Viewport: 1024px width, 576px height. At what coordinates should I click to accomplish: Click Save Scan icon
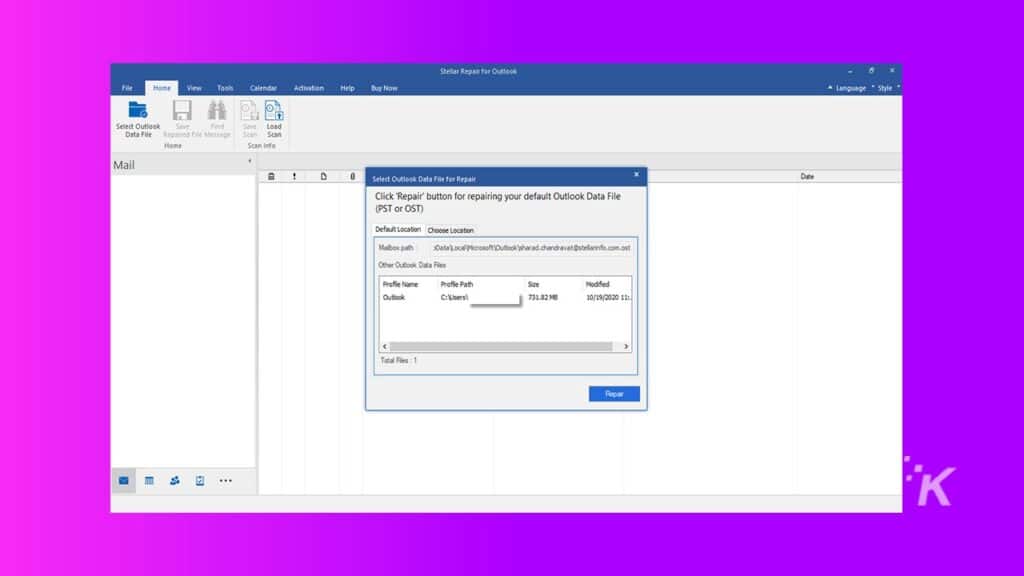249,110
